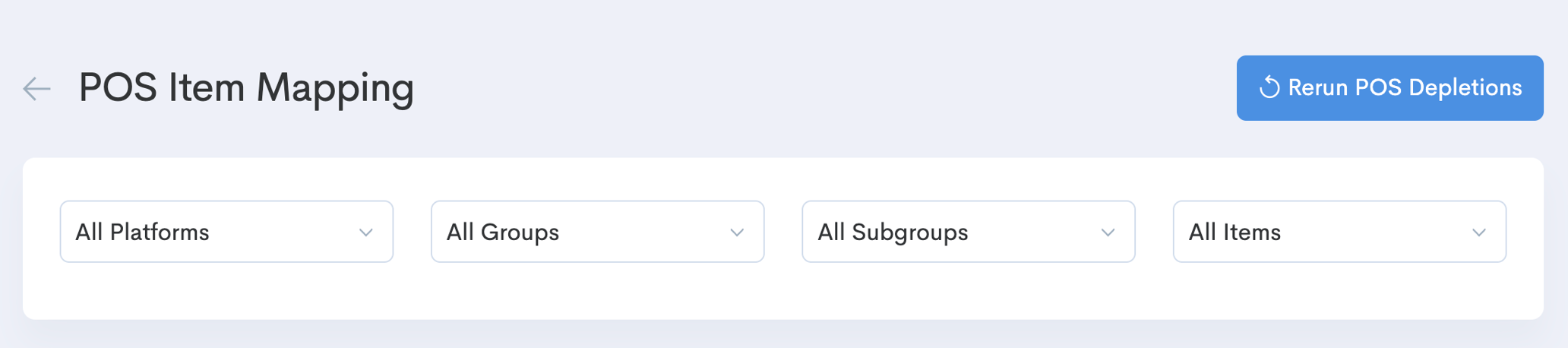Click the chevron inside All Platforms
Screen dimensions: 1568x348
pos(366,233)
